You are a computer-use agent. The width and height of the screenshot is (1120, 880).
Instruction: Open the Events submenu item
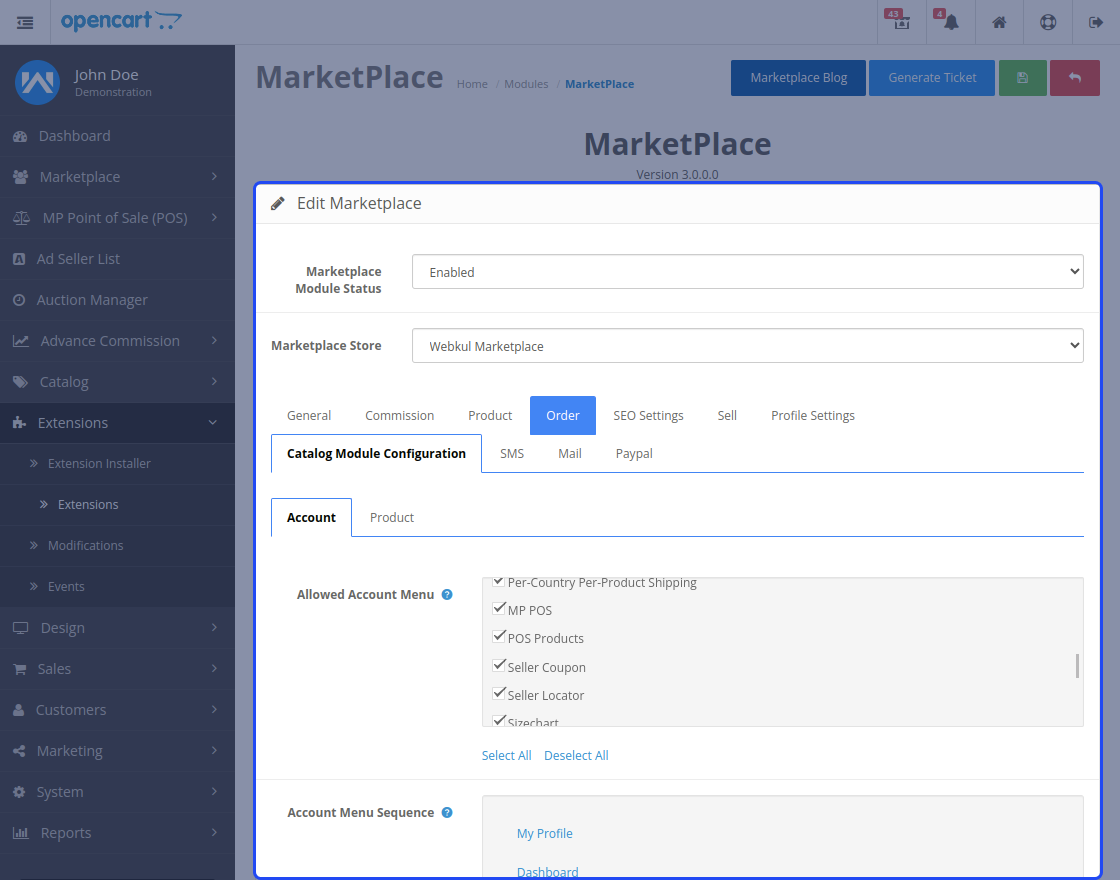tap(66, 586)
